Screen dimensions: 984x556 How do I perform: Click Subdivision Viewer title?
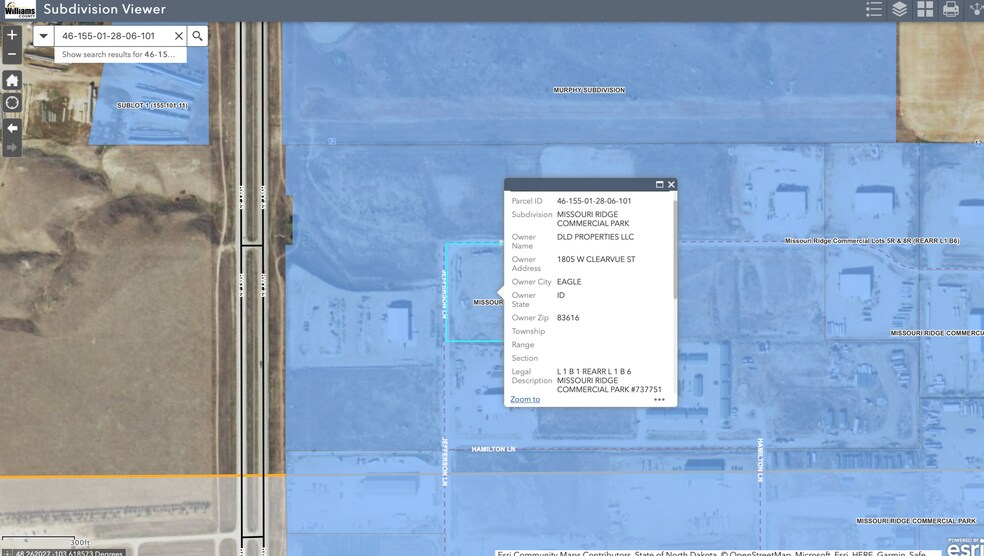click(104, 9)
